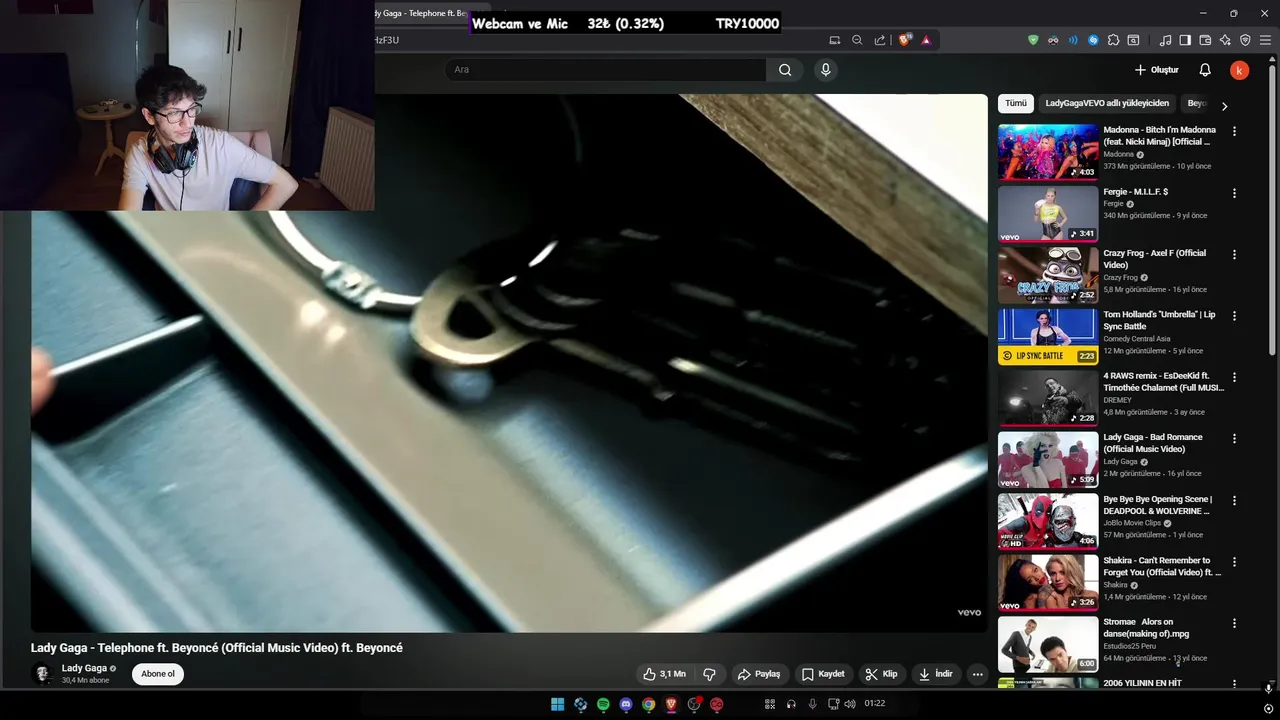Select the partially visible Beyoncé chip
This screenshot has height=720, width=1280.
pos(1196,103)
